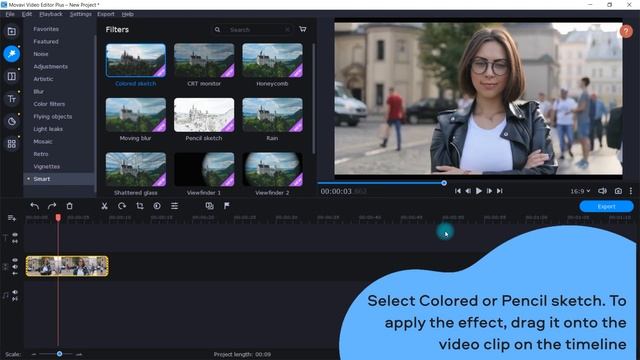Toggle video track visibility eye
This screenshot has width=640, height=360.
[x=15, y=260]
